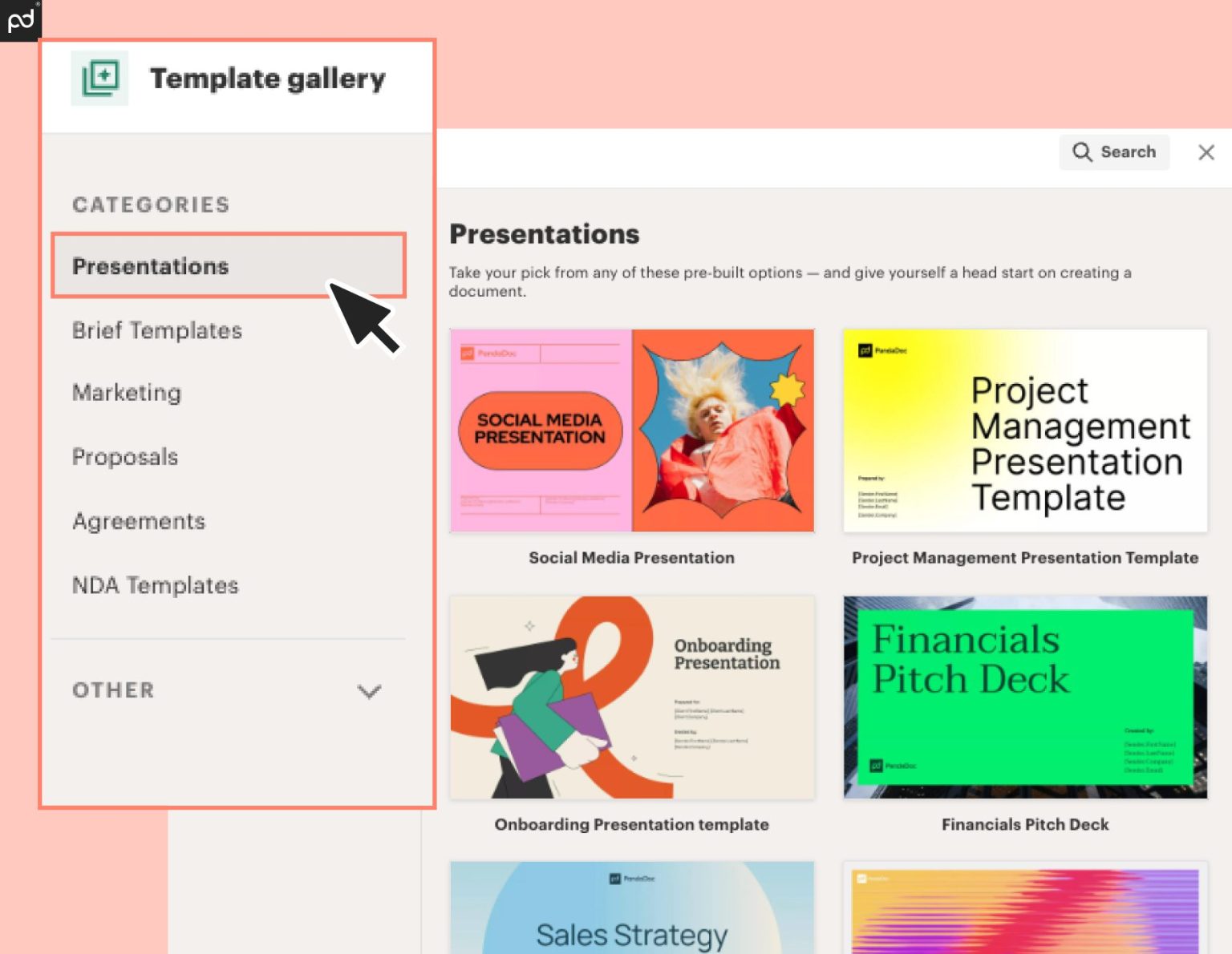Click the magnifying glass search icon
Viewport: 1232px width, 954px height.
1082,152
